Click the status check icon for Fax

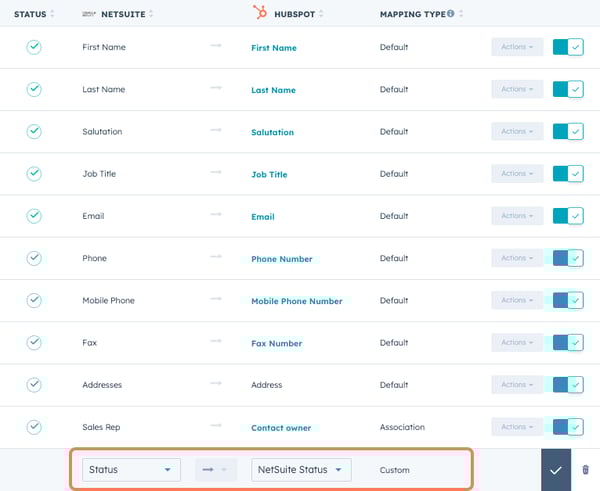point(34,343)
